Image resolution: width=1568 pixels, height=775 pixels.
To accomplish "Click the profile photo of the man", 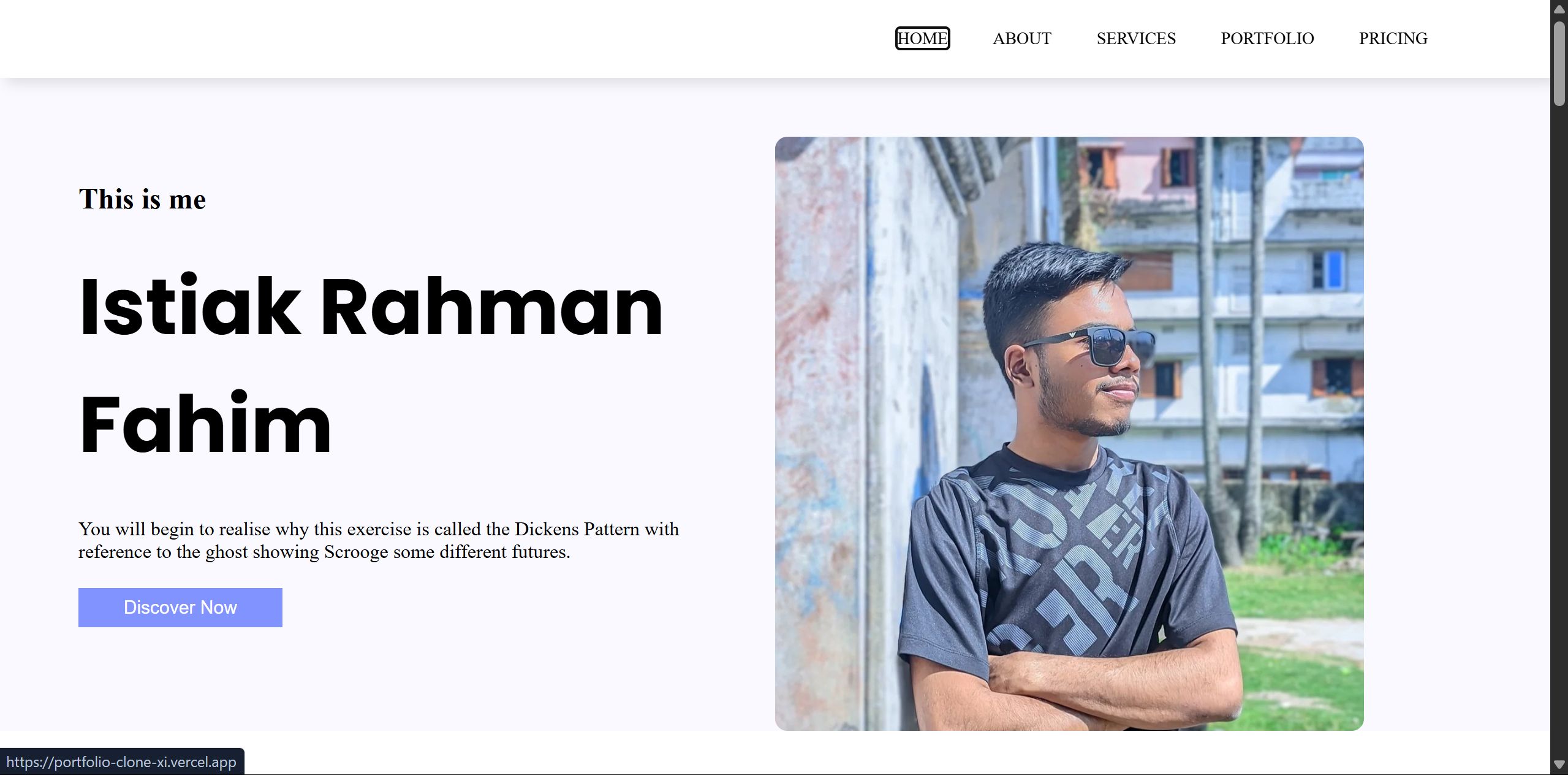I will click(x=1069, y=433).
